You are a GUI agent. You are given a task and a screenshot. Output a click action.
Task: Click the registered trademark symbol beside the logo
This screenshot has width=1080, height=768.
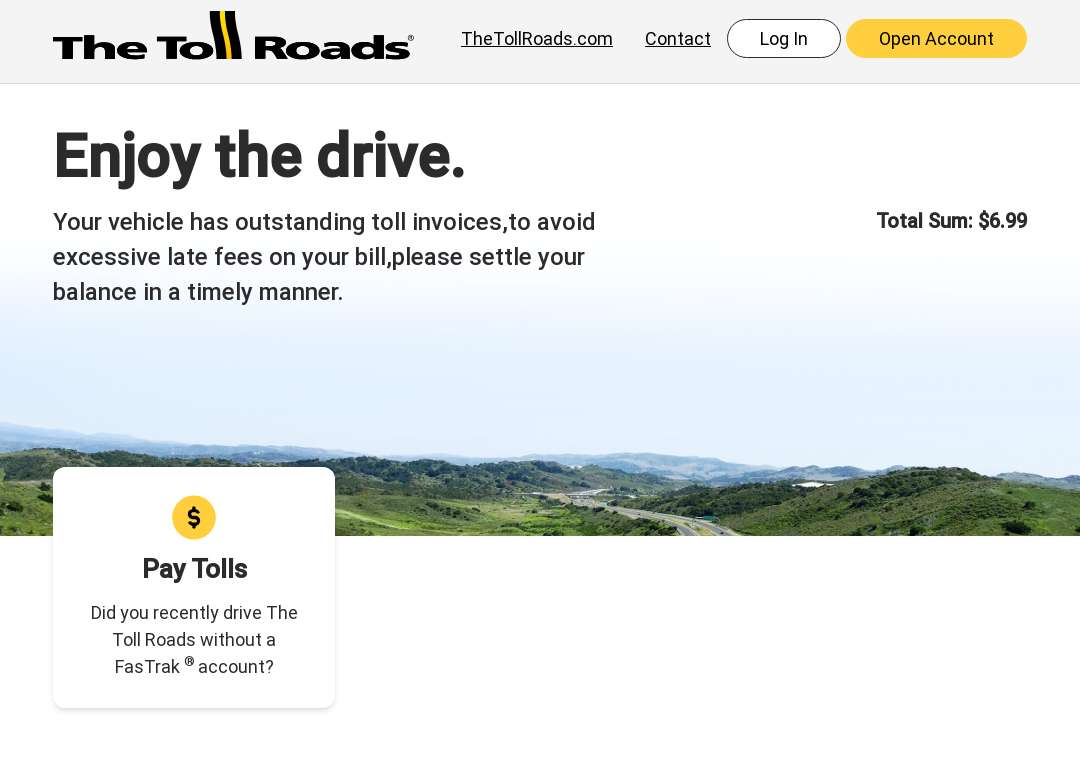pos(411,39)
